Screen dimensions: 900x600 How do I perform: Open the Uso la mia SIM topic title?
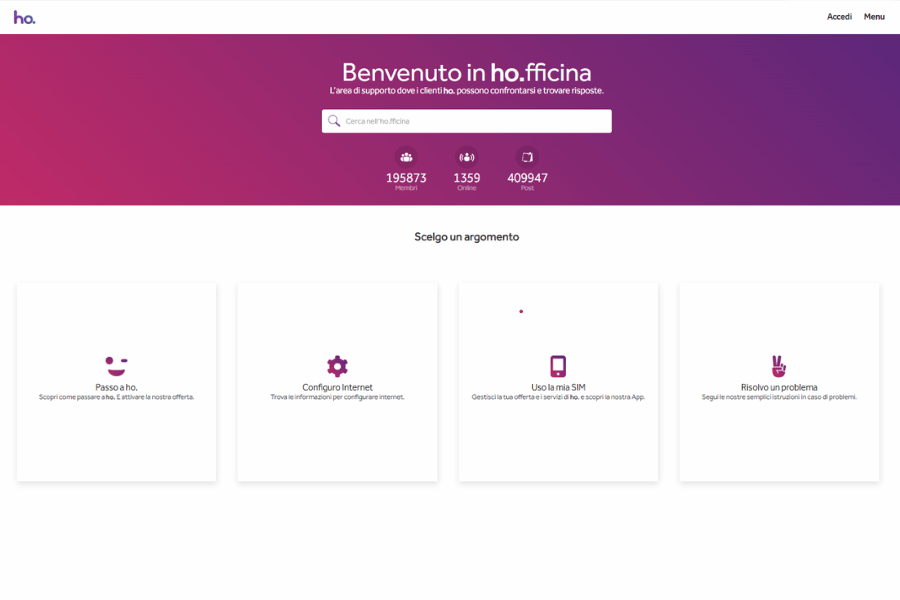[x=558, y=388]
